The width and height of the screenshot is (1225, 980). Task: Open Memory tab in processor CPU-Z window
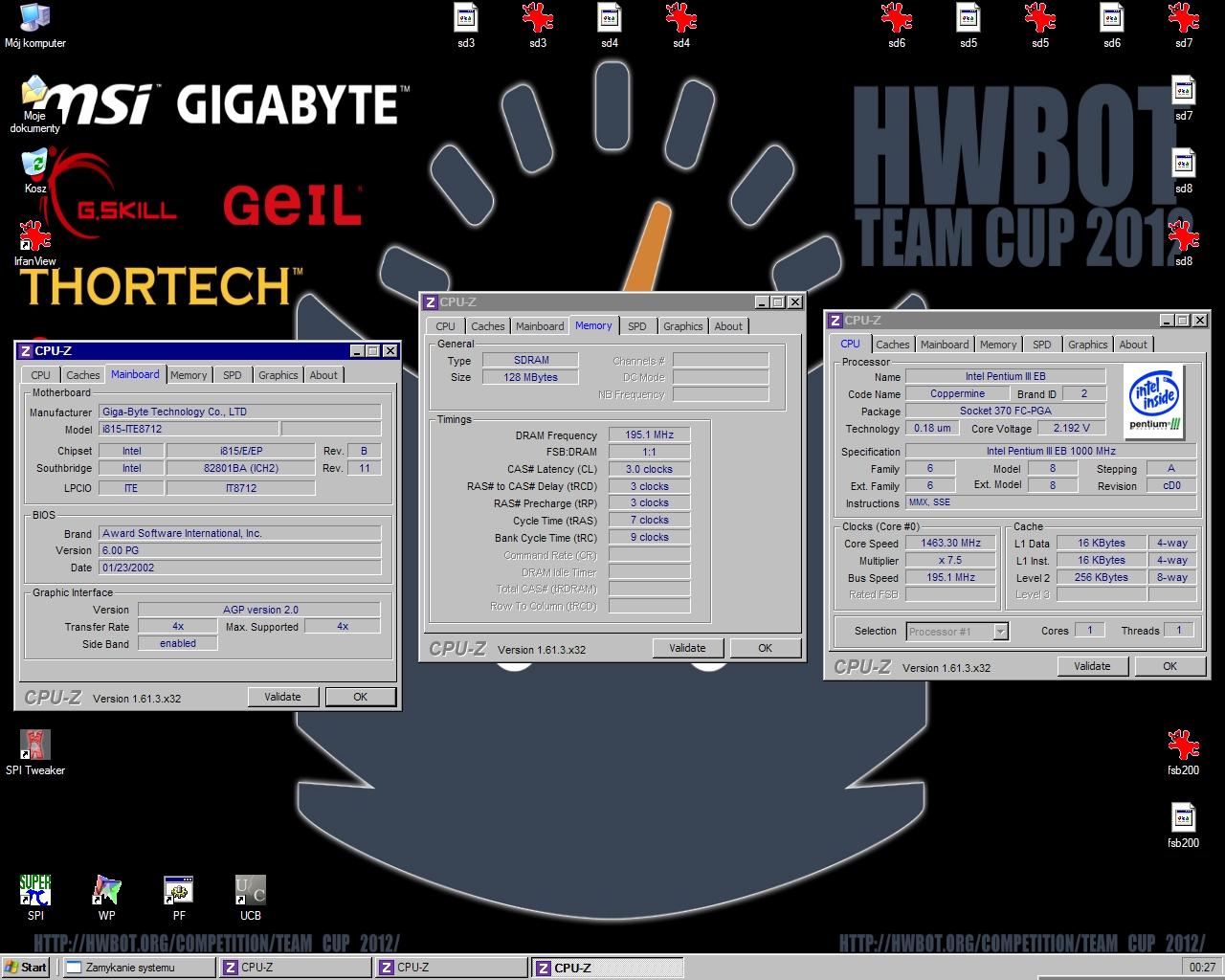point(998,345)
